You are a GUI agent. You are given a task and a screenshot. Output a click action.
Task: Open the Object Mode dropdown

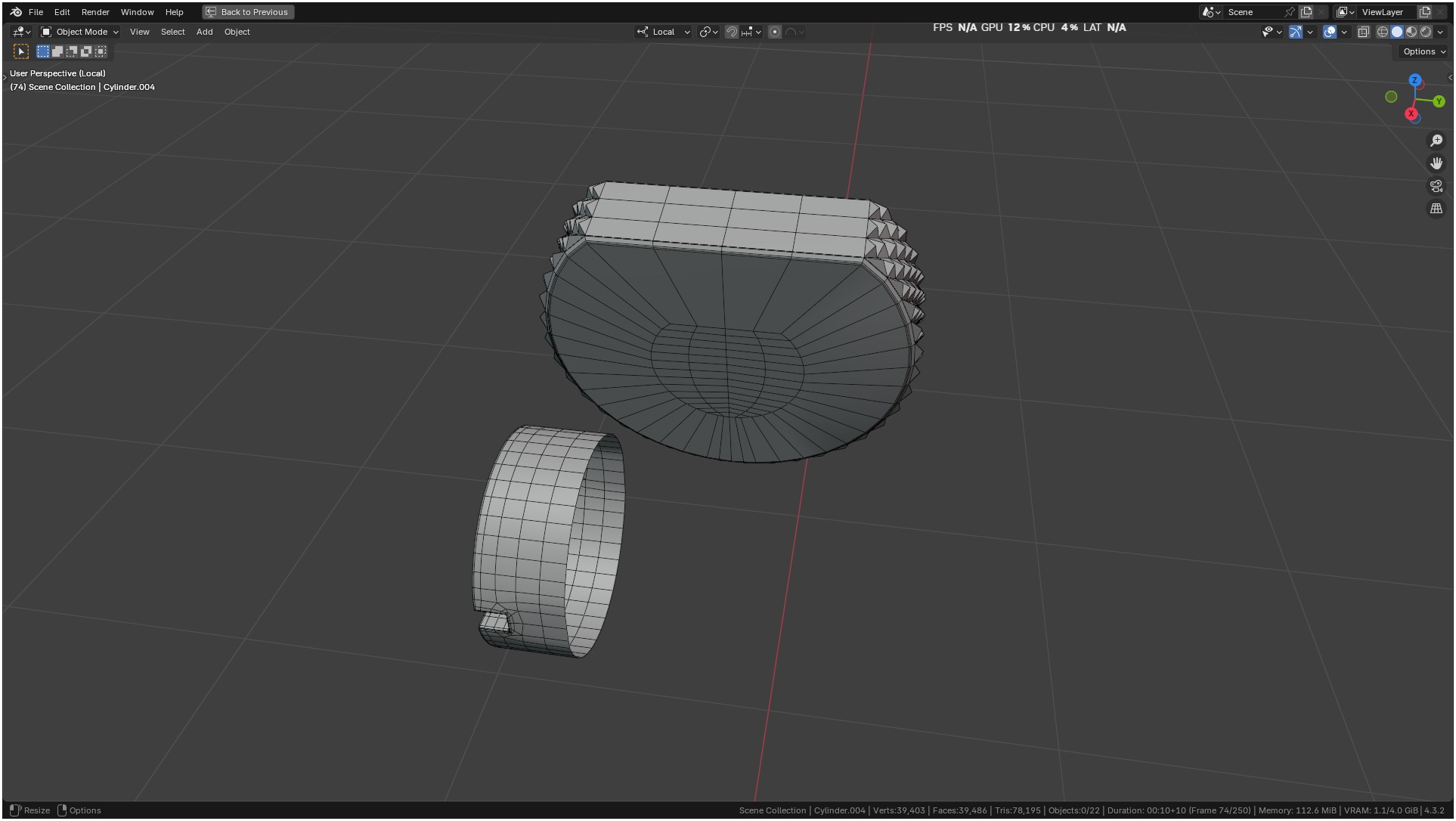click(x=79, y=32)
